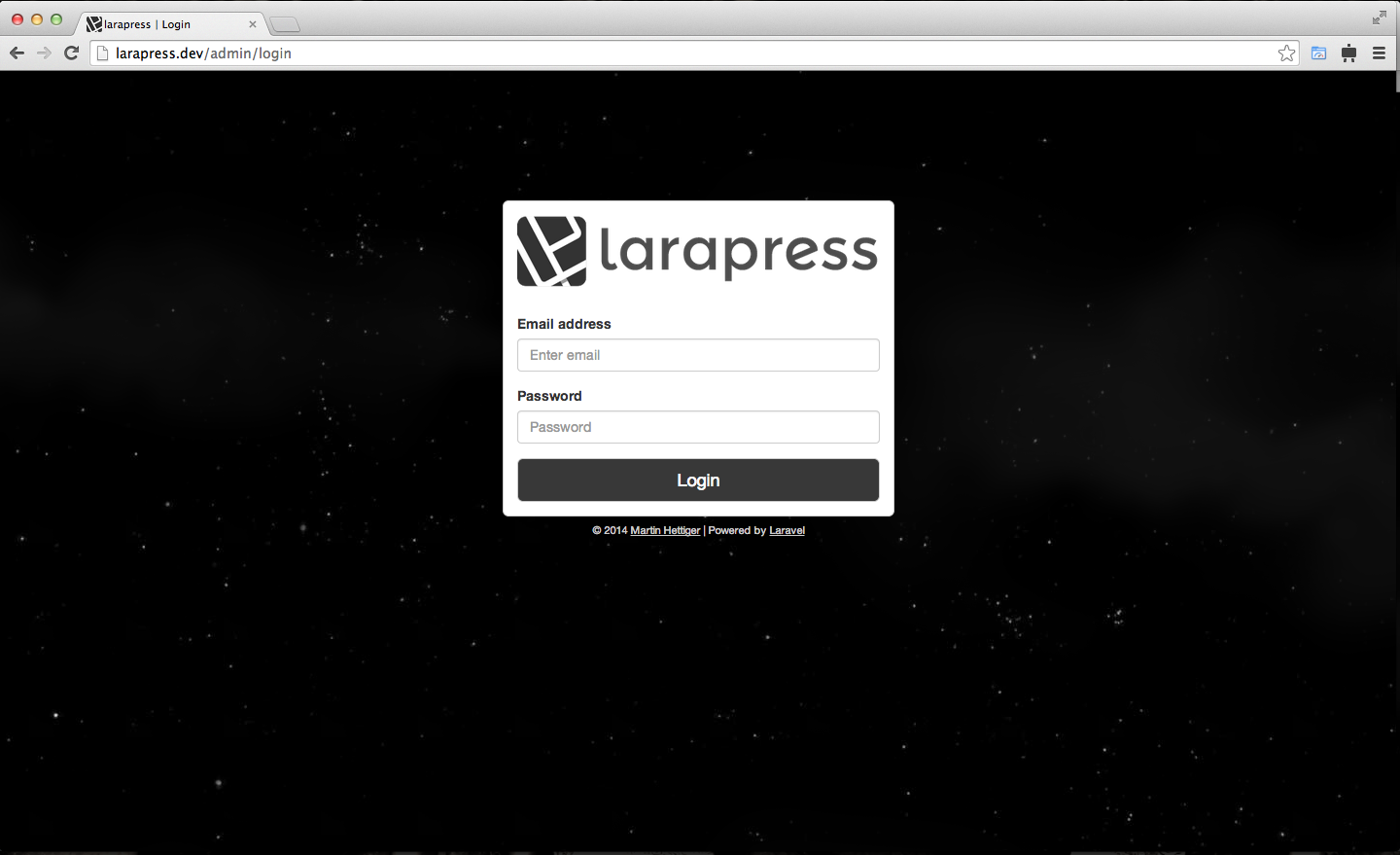This screenshot has height=855, width=1400.
Task: Close the window with red button
Action: click(17, 19)
